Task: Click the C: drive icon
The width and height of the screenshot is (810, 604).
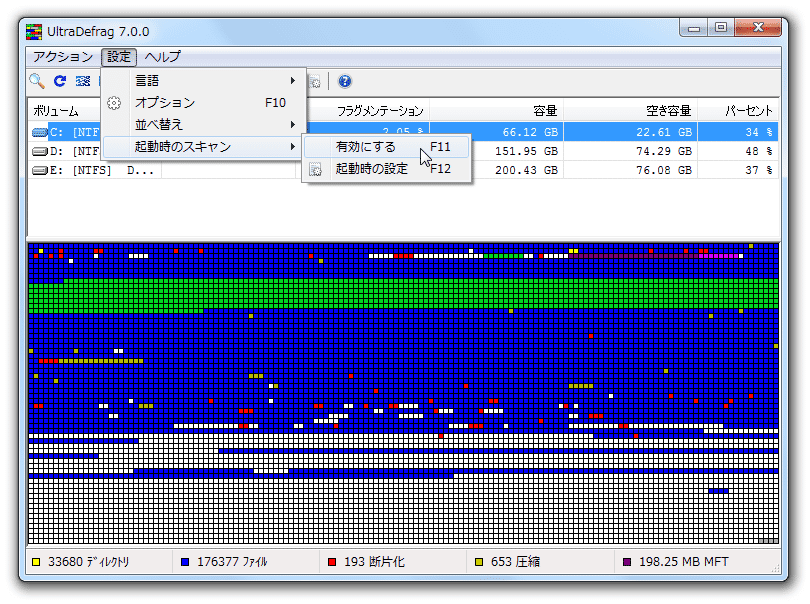Action: point(40,132)
